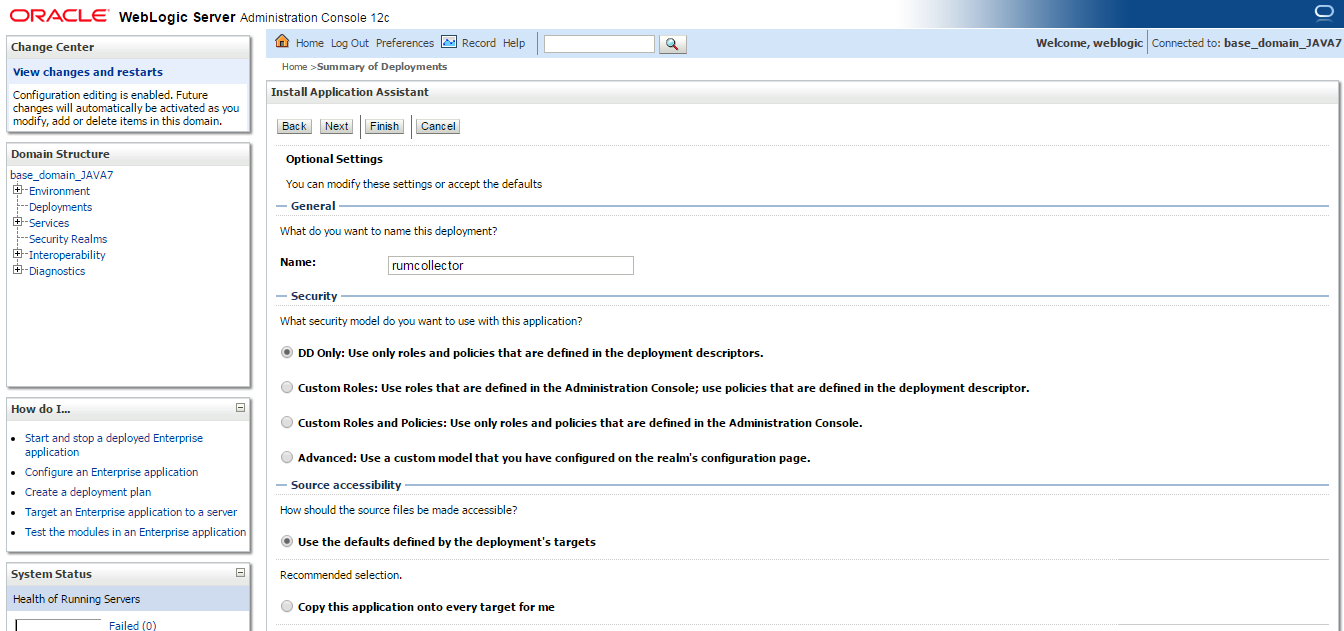
Task: Click the Back button
Action: coord(294,126)
